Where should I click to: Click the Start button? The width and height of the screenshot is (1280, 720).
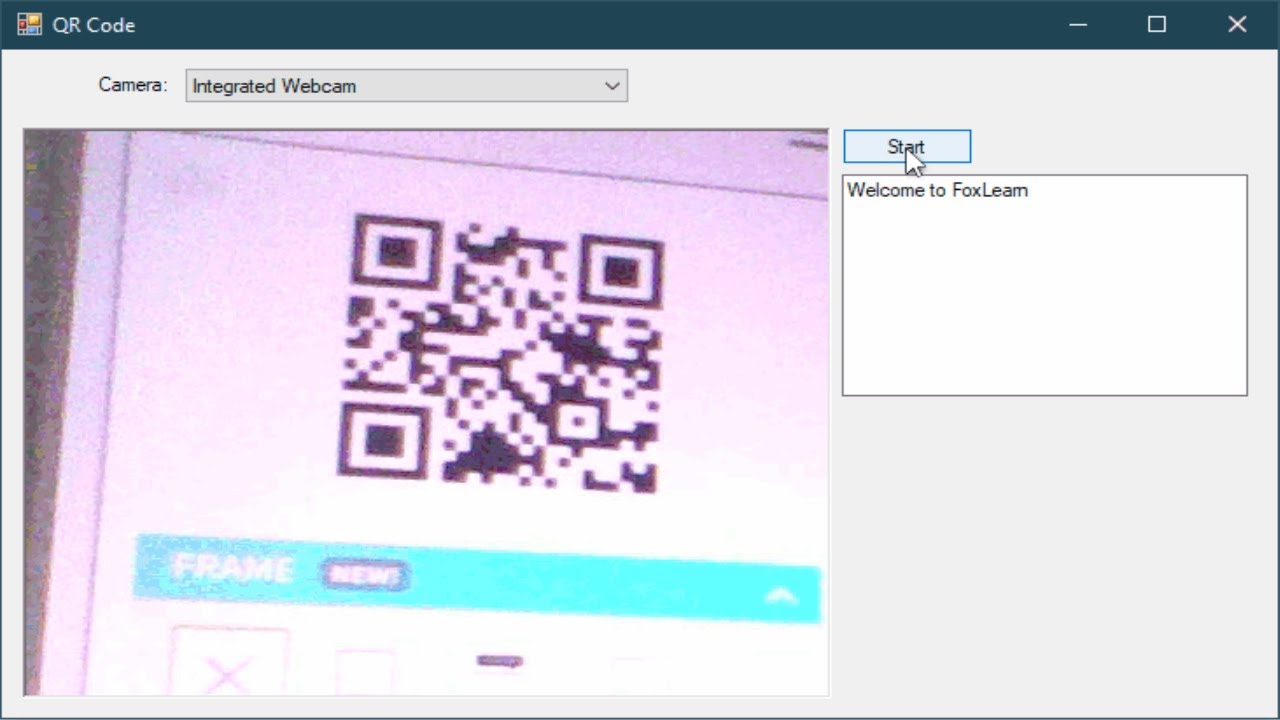click(x=907, y=146)
